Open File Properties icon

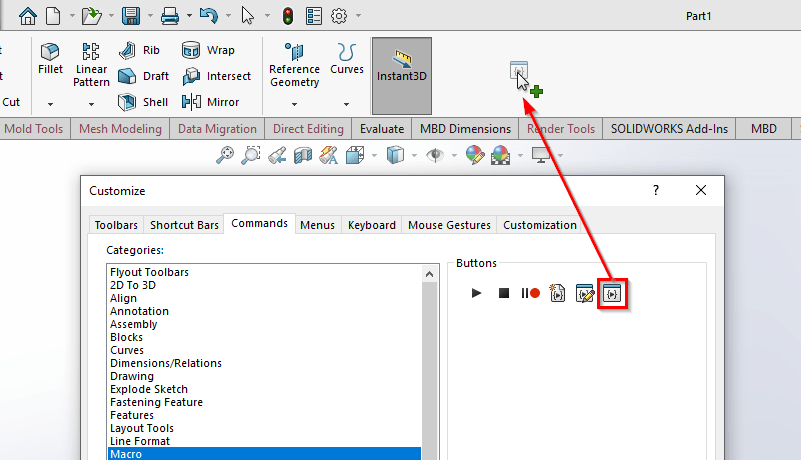pos(314,16)
